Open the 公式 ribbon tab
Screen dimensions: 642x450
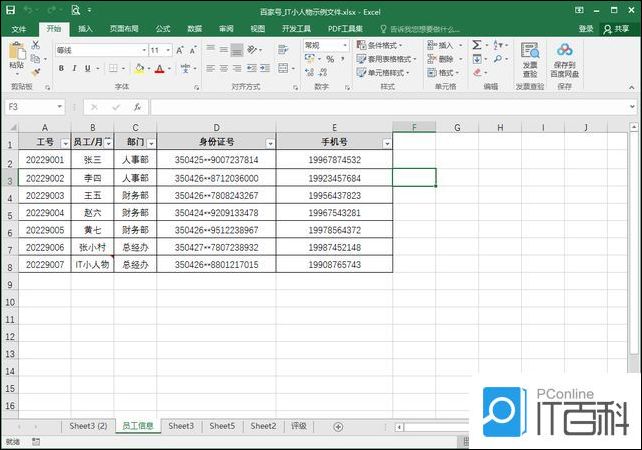(x=162, y=29)
